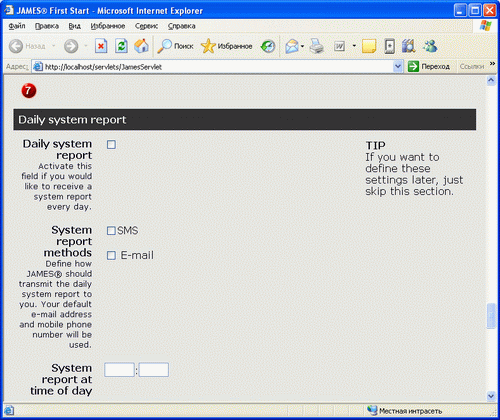Open the Избранное favorites button

[227, 46]
